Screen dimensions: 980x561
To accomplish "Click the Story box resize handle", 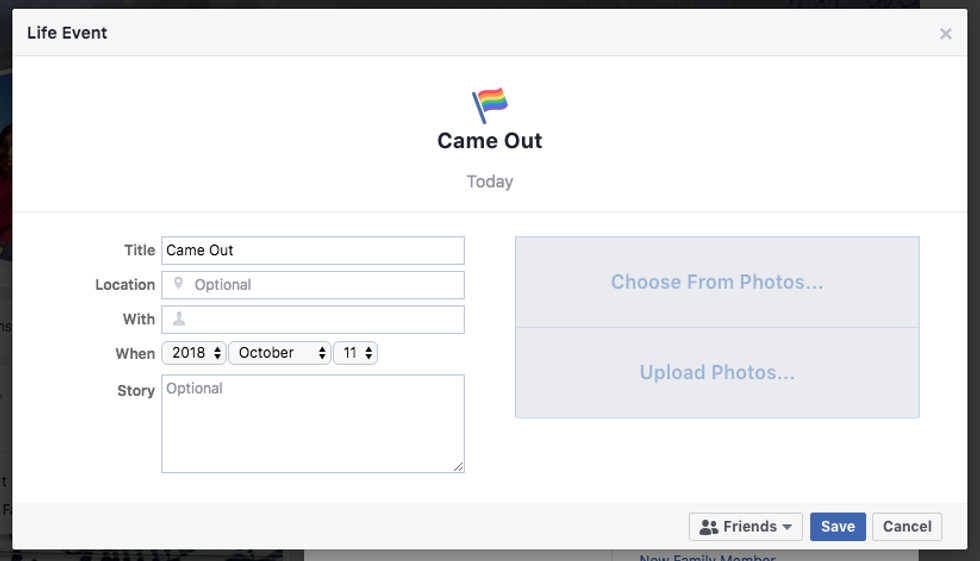I will [x=459, y=467].
